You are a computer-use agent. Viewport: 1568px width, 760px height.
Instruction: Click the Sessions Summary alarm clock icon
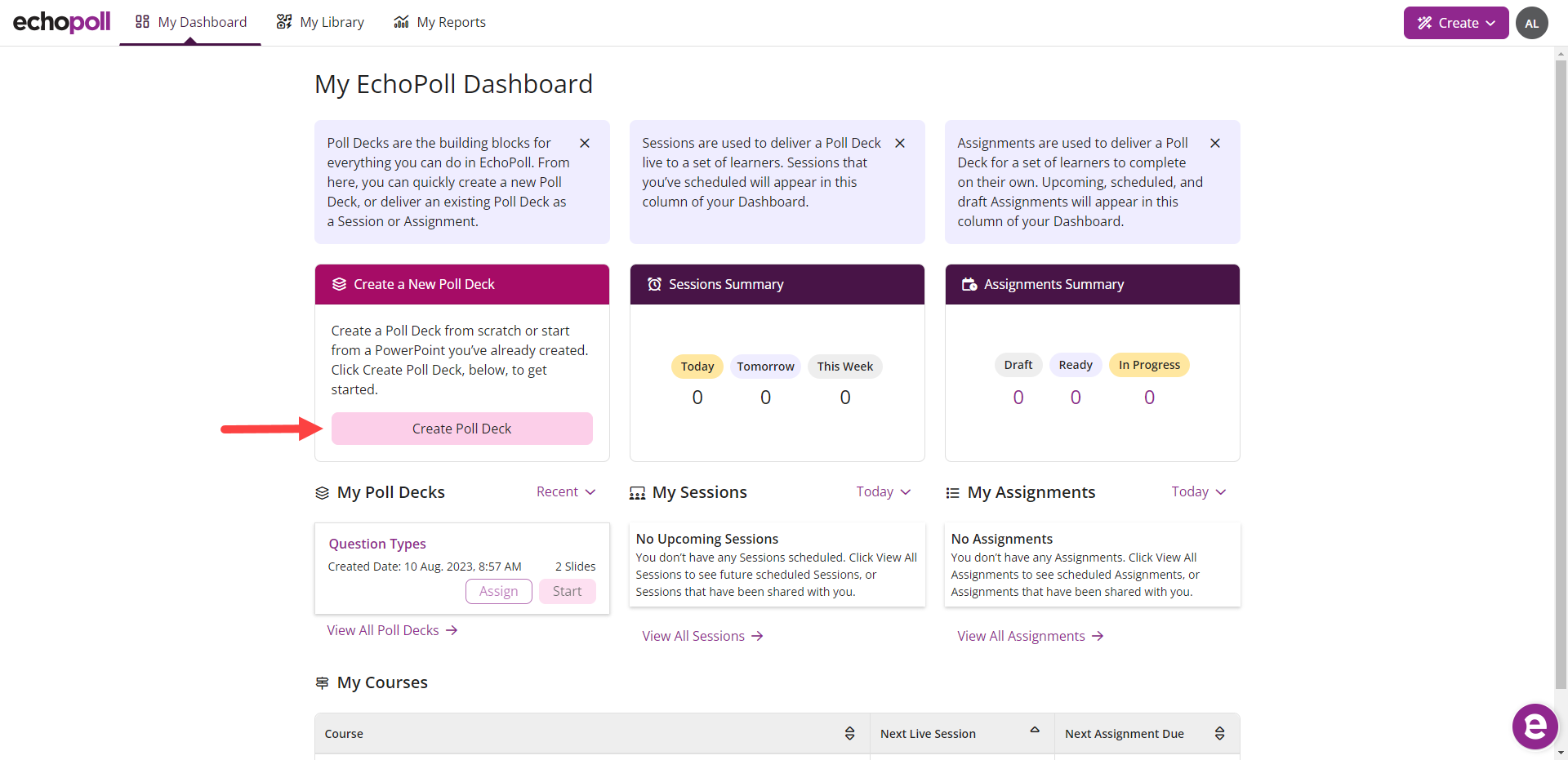[x=653, y=283]
